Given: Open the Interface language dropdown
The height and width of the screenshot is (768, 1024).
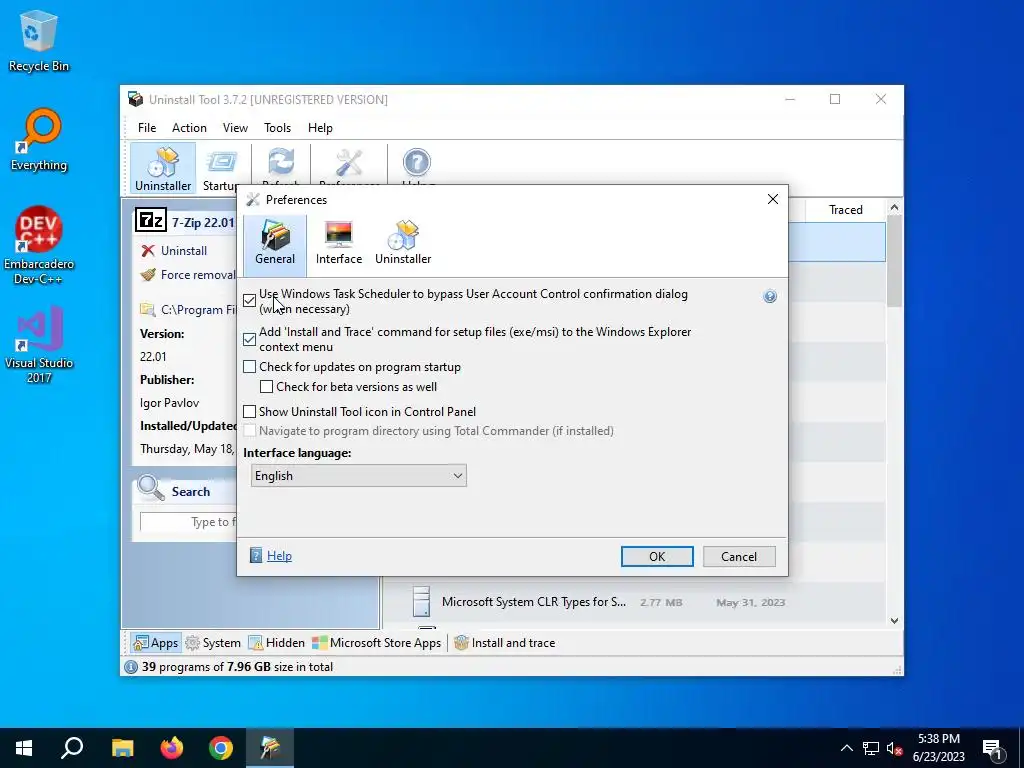Looking at the screenshot, I should click(x=359, y=475).
